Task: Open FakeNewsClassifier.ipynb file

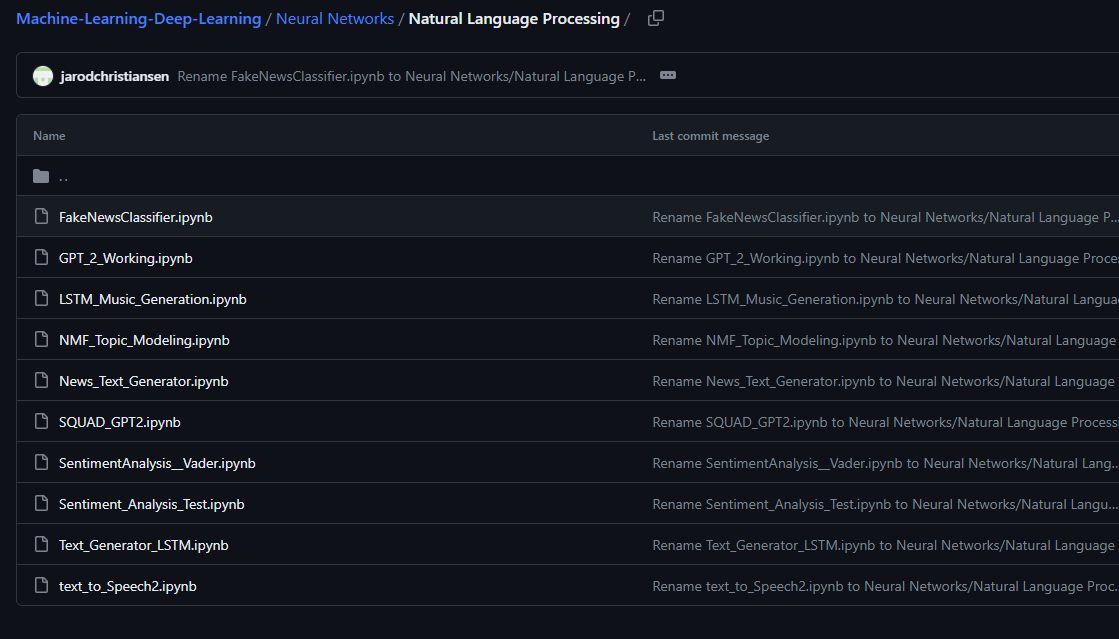Action: coord(136,217)
